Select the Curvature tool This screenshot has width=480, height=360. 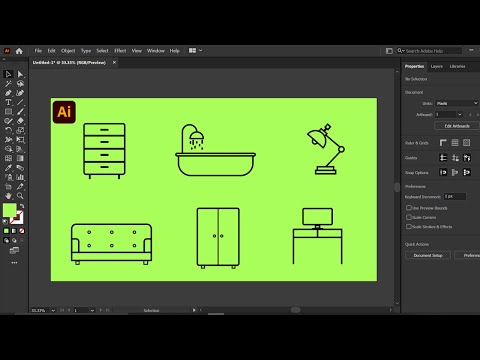pyautogui.click(x=20, y=93)
